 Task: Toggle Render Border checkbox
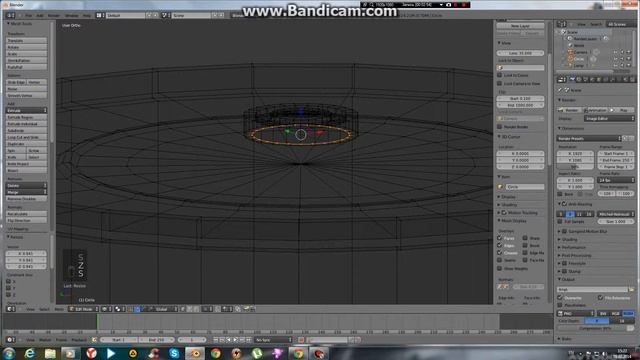(x=500, y=127)
